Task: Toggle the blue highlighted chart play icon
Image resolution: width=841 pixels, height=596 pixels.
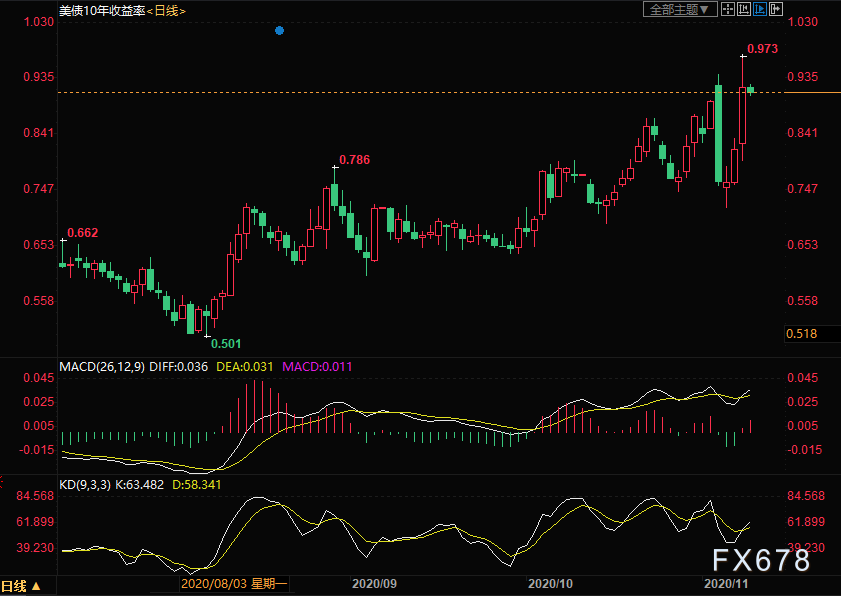Action: pos(760,9)
